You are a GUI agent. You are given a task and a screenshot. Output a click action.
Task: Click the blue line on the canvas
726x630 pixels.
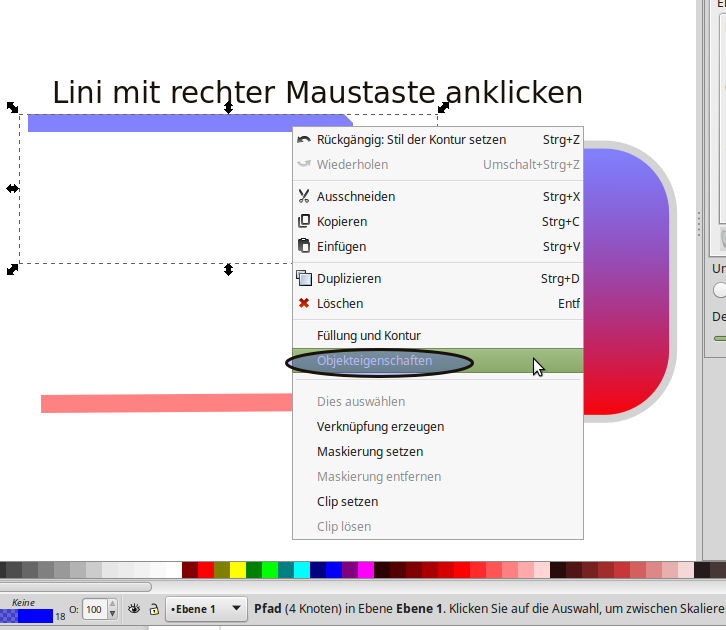pyautogui.click(x=190, y=123)
